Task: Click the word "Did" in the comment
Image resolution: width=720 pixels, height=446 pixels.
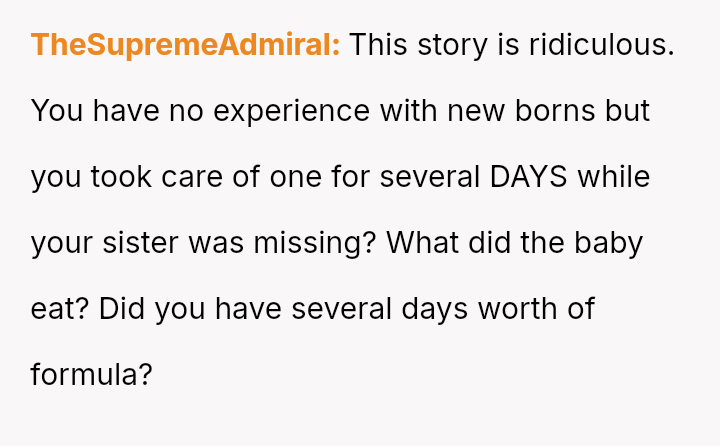Action: pos(123,309)
